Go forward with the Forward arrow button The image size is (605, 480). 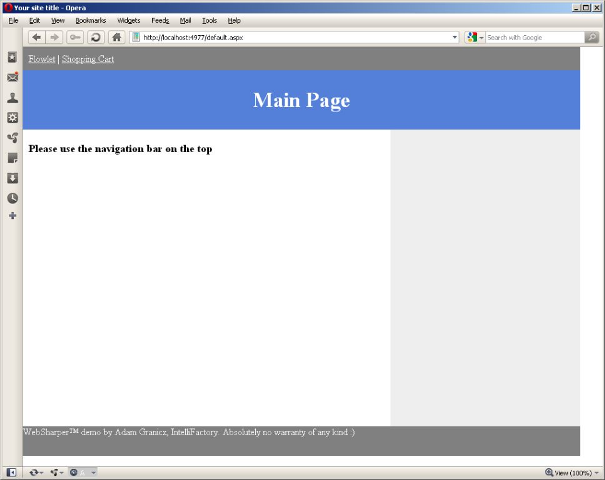pos(54,37)
